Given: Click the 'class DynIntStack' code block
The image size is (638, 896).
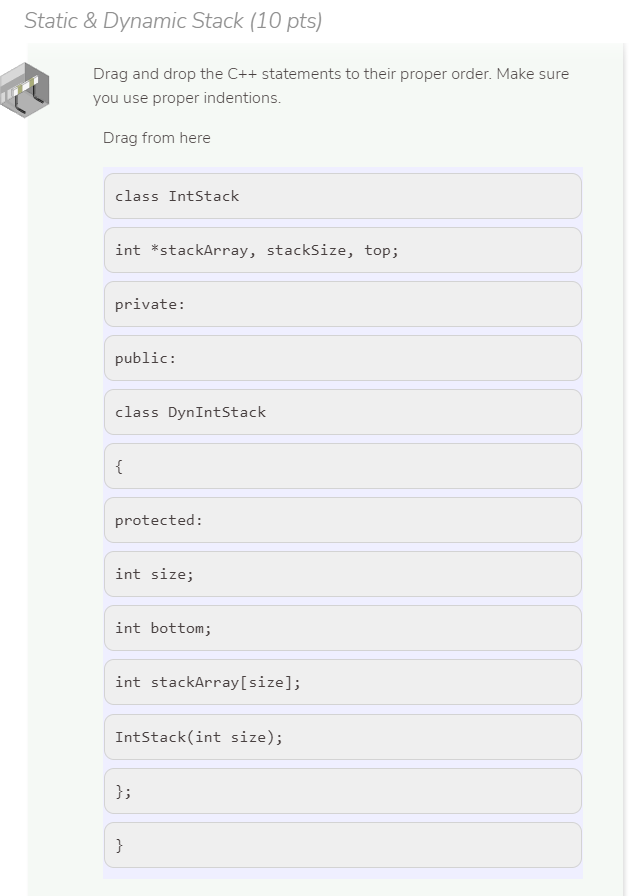Looking at the screenshot, I should 342,412.
